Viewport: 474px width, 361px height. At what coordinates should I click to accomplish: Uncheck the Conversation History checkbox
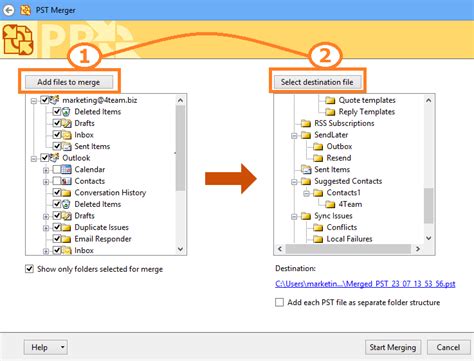tap(57, 192)
